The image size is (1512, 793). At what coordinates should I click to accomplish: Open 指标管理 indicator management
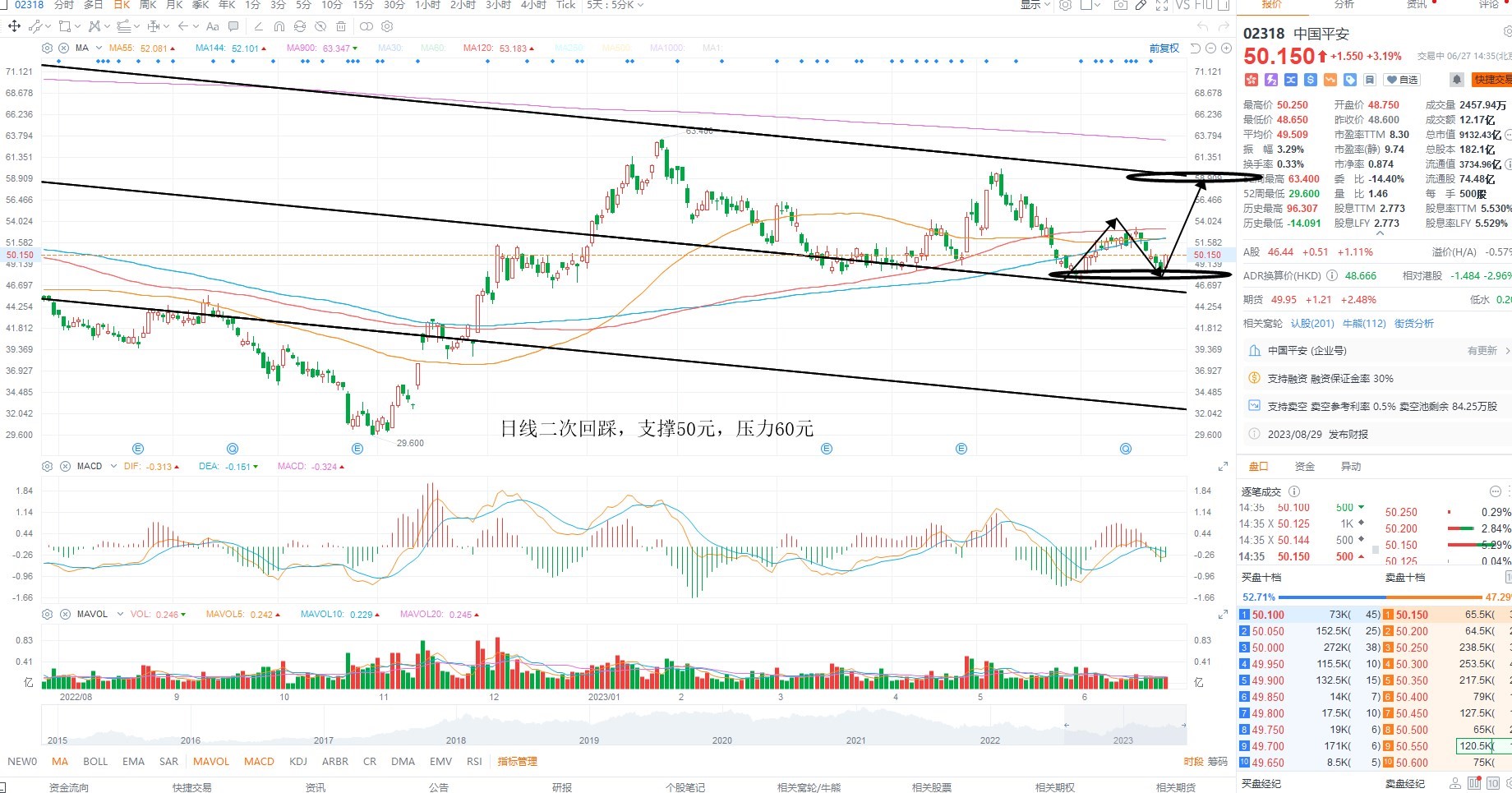coord(517,762)
